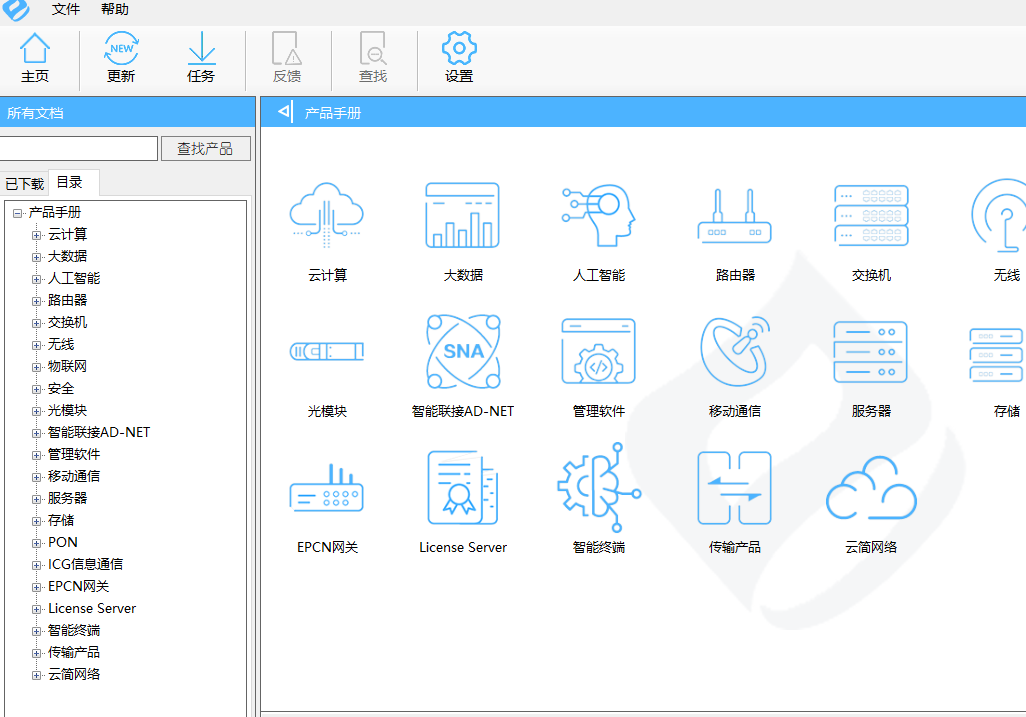Expand the PON tree node
1026x717 pixels.
click(x=36, y=543)
